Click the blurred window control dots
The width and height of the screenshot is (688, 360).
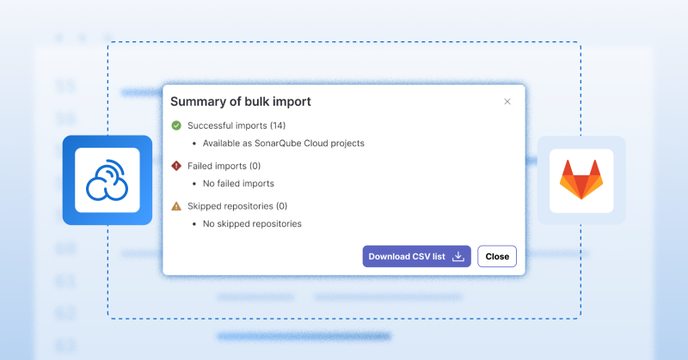(x=82, y=38)
